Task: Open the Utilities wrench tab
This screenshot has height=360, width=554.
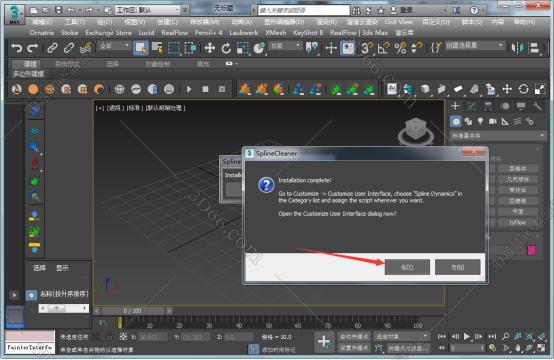Action: point(537,106)
